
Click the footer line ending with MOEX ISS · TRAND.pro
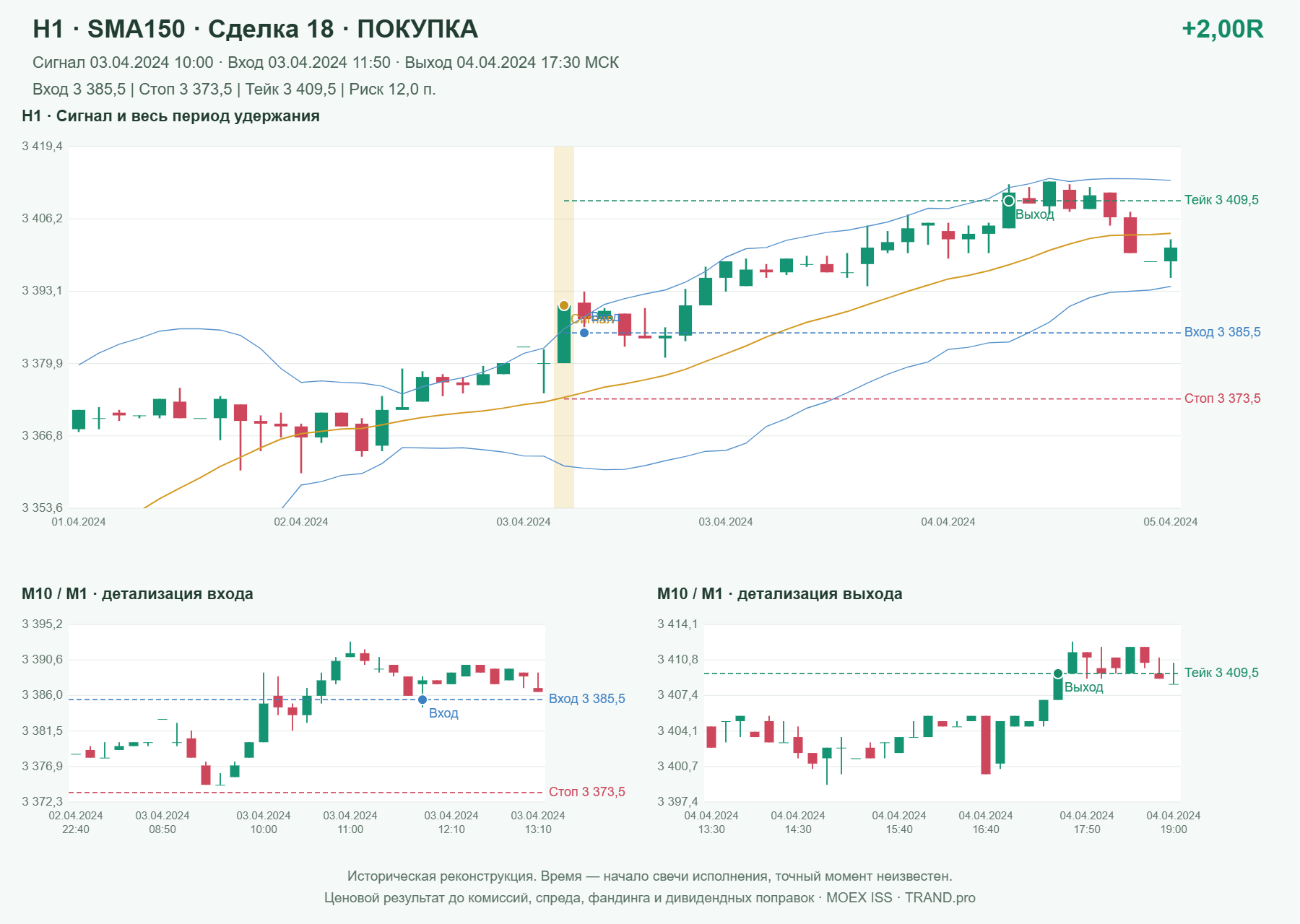click(x=650, y=898)
